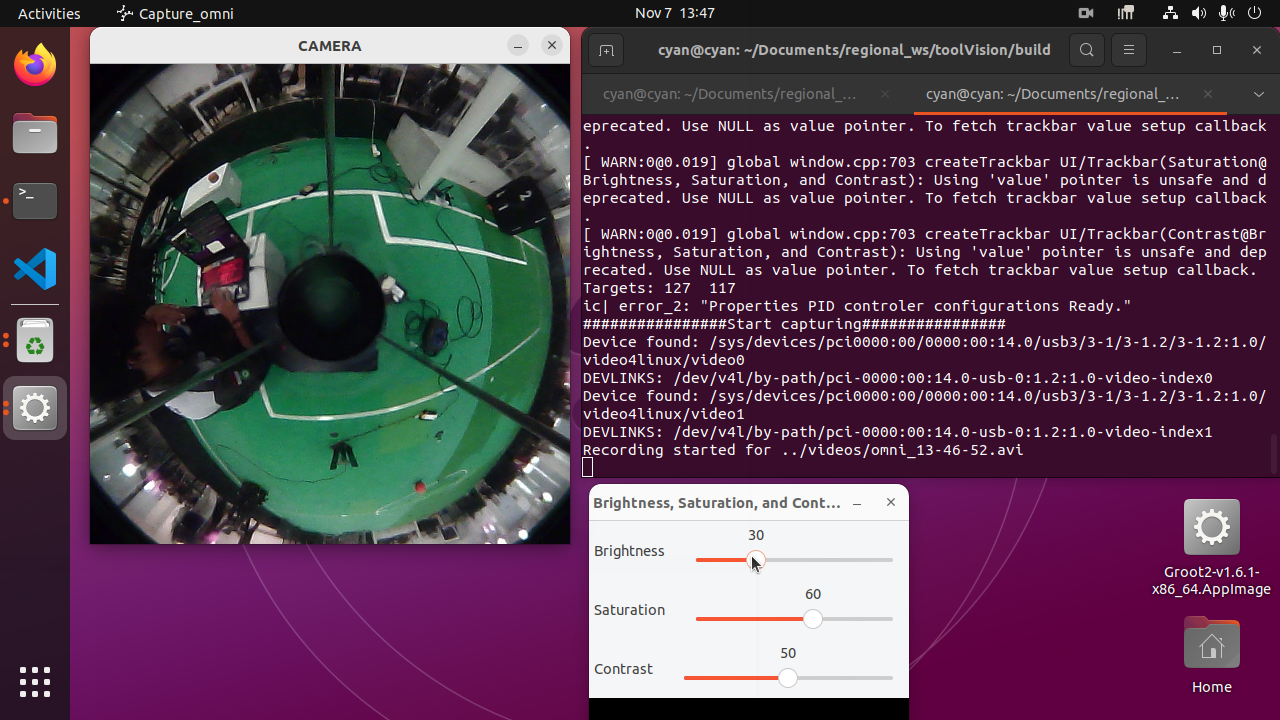
Task: Minimize the CAMERA window
Action: (517, 45)
